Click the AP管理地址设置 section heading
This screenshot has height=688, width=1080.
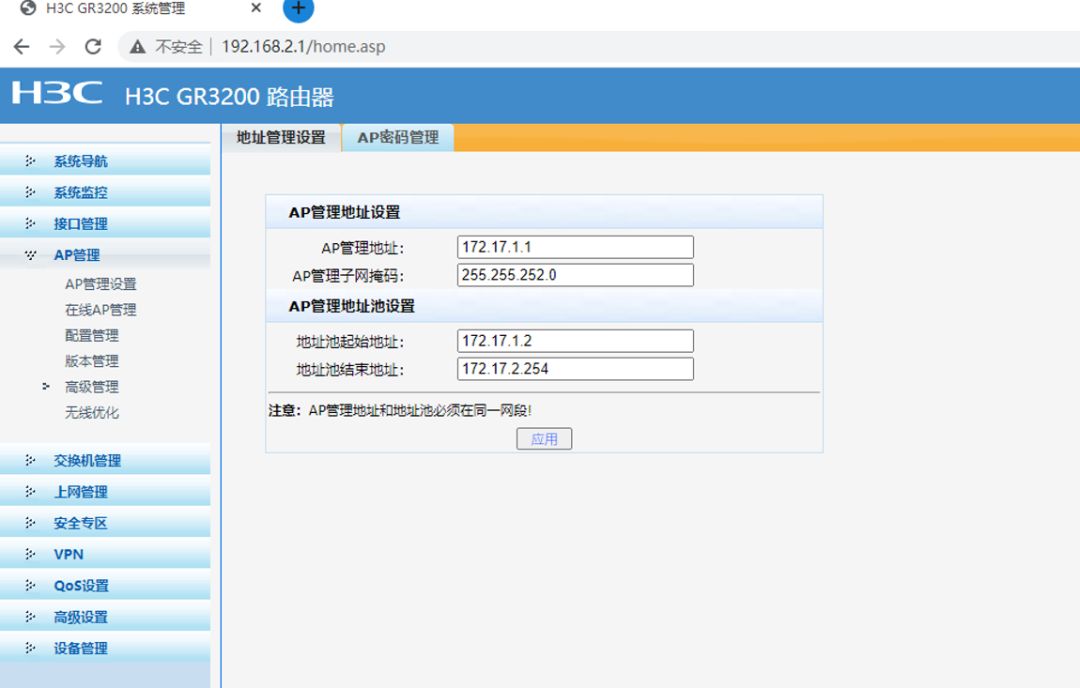coord(344,212)
